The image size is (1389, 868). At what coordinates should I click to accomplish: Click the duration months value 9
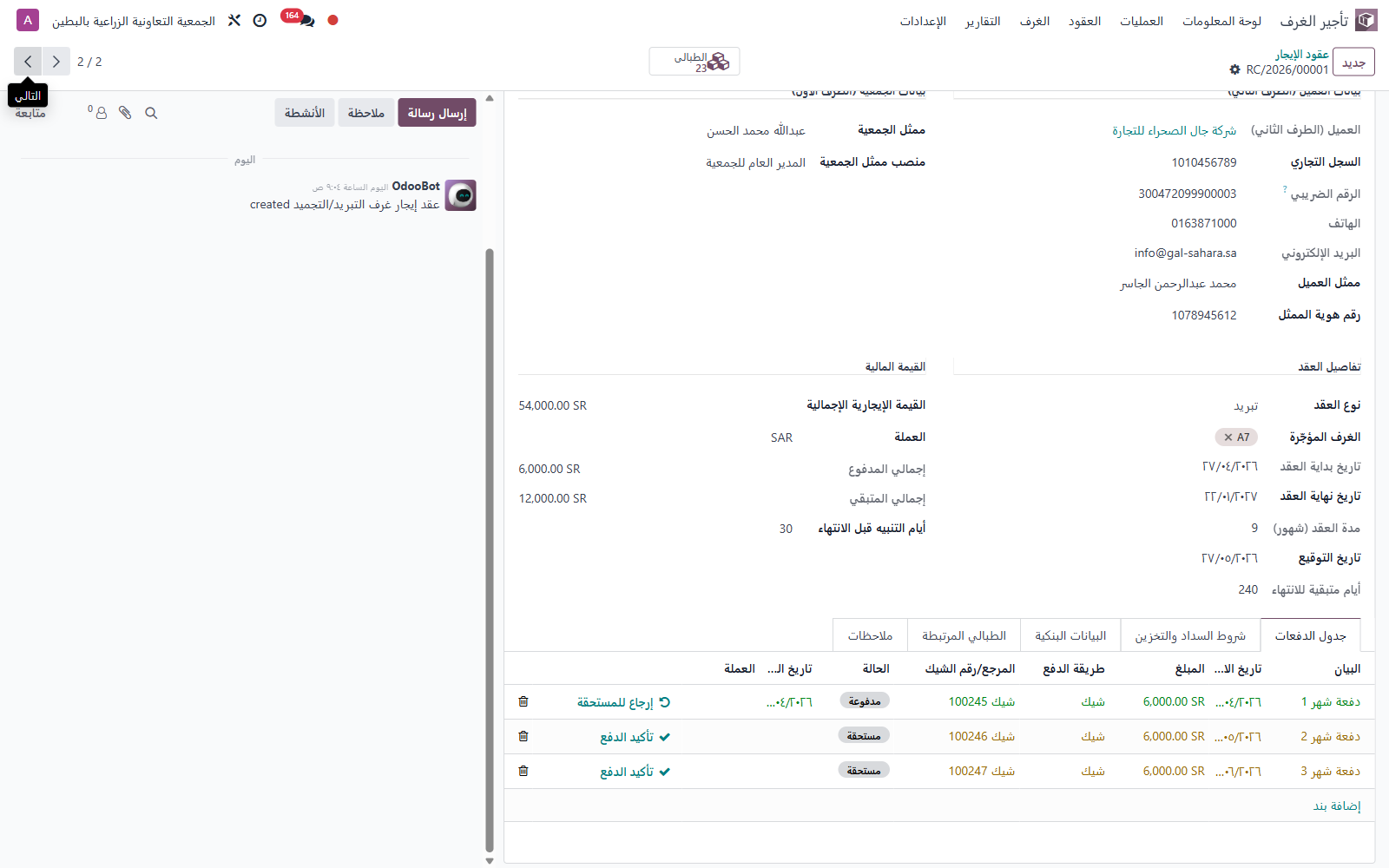(x=1254, y=528)
